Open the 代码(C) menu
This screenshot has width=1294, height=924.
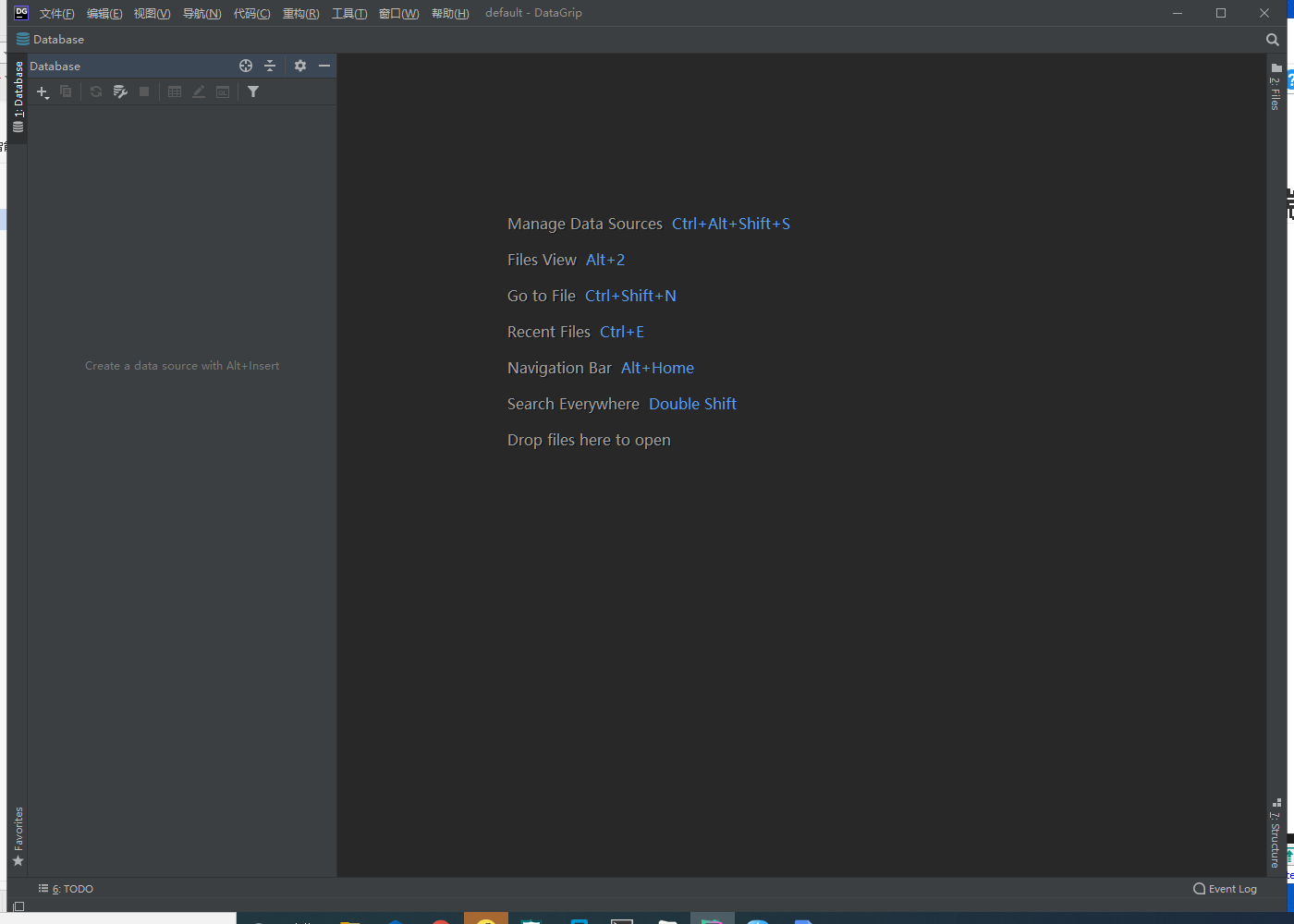pos(252,13)
